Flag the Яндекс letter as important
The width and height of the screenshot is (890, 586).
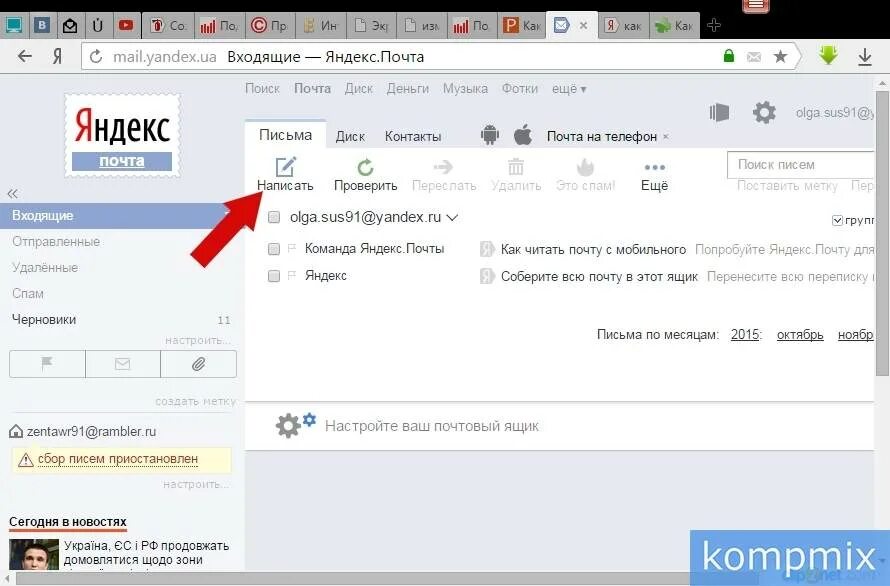[292, 275]
